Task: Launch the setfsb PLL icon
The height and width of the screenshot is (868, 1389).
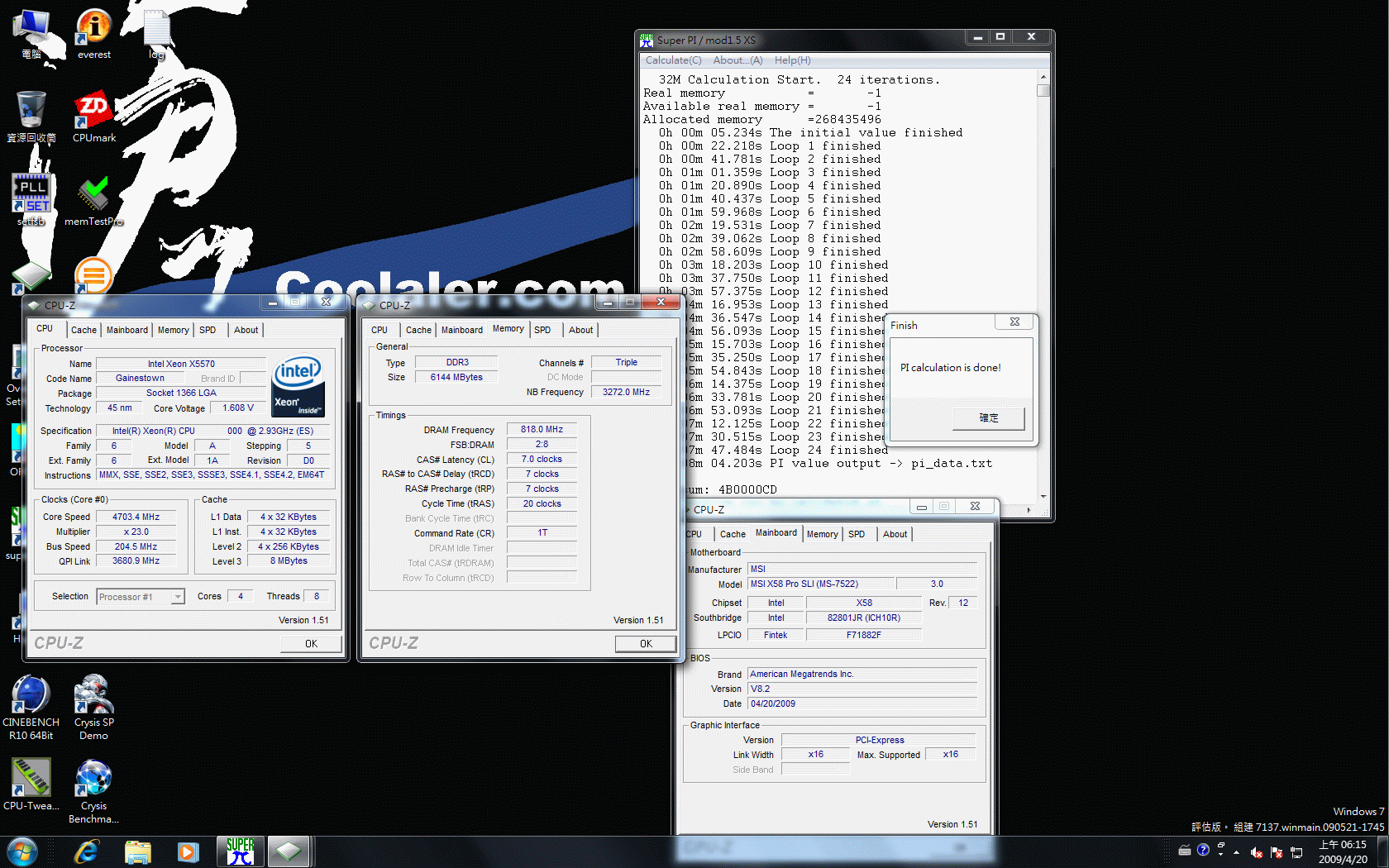Action: click(x=31, y=199)
